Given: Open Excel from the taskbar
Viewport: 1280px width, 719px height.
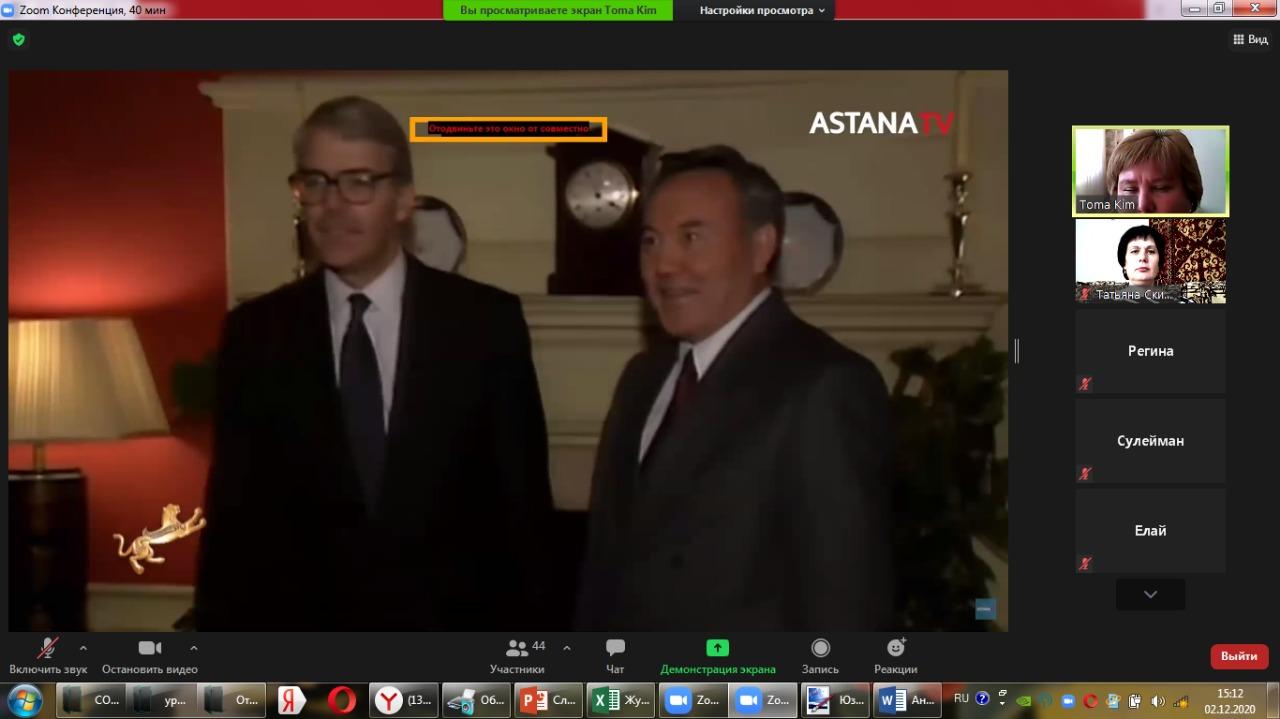Looking at the screenshot, I should coord(620,700).
